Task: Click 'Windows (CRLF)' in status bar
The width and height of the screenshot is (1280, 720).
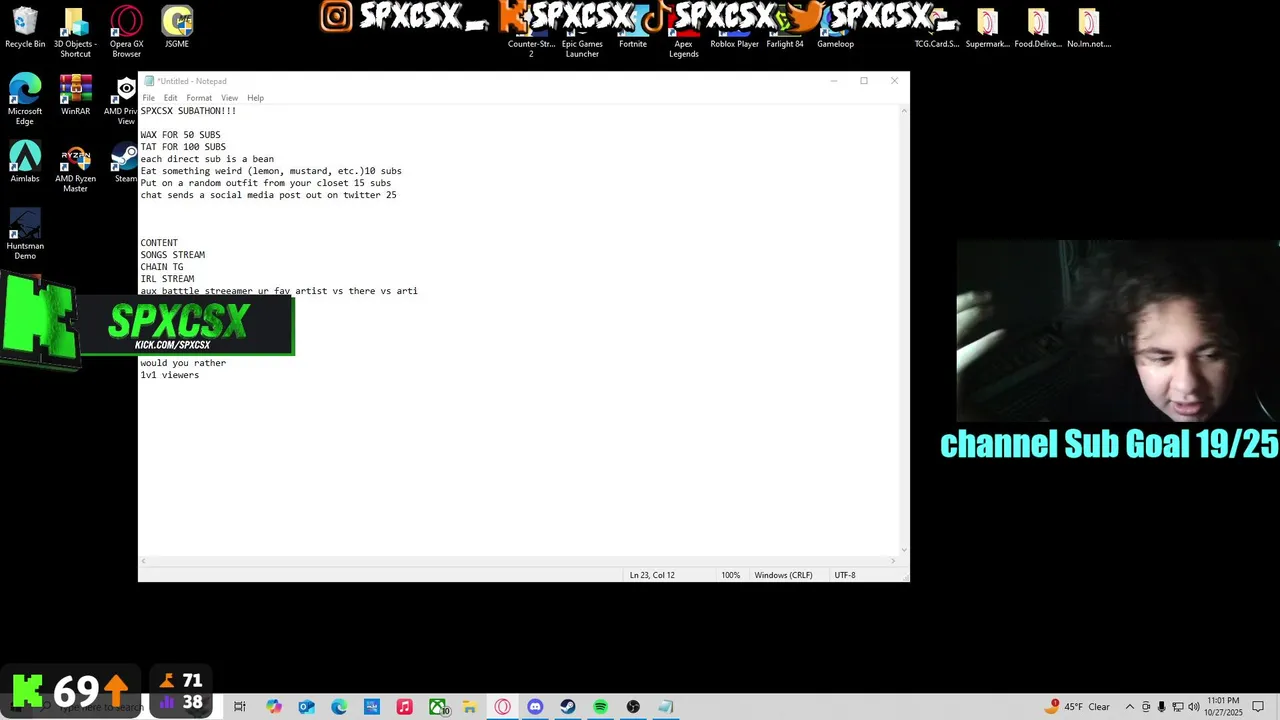Action: click(x=783, y=575)
